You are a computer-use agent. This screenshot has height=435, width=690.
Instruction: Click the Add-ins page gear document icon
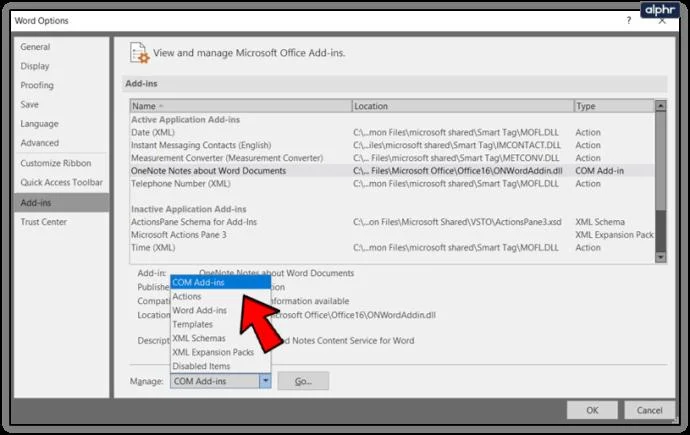(139, 53)
